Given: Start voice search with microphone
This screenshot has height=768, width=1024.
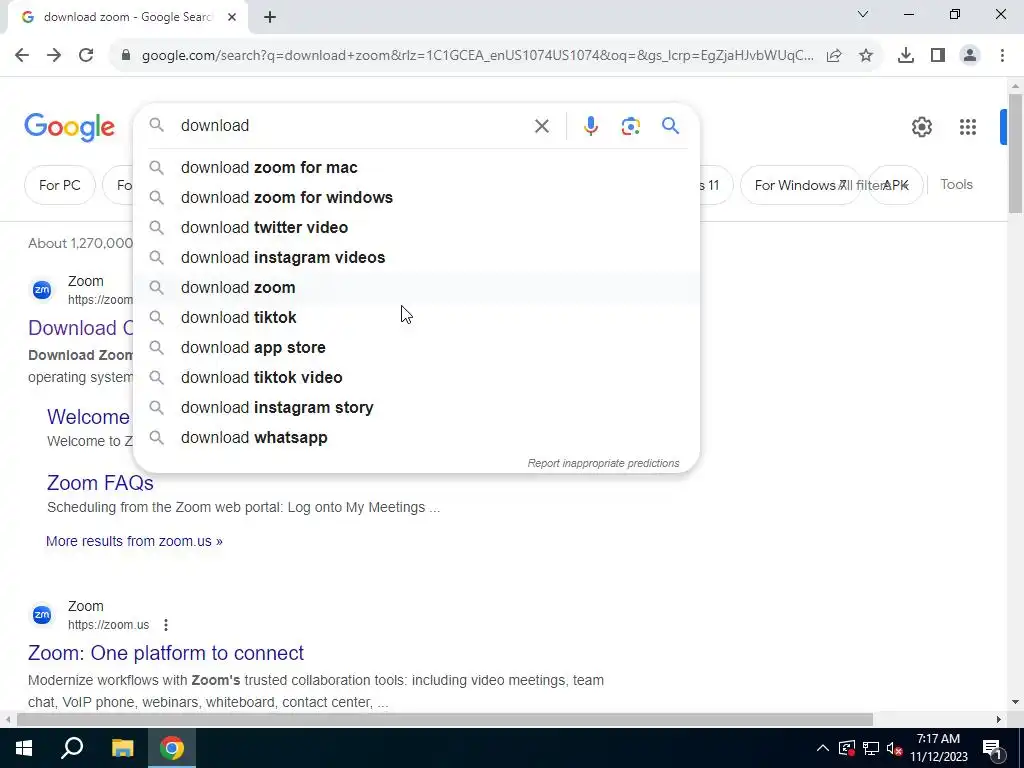Looking at the screenshot, I should [x=590, y=126].
